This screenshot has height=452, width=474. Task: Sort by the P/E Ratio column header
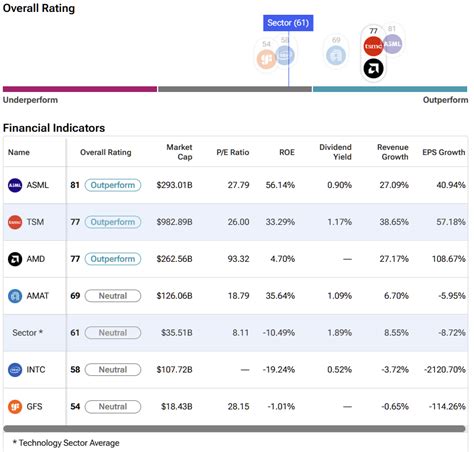233,152
